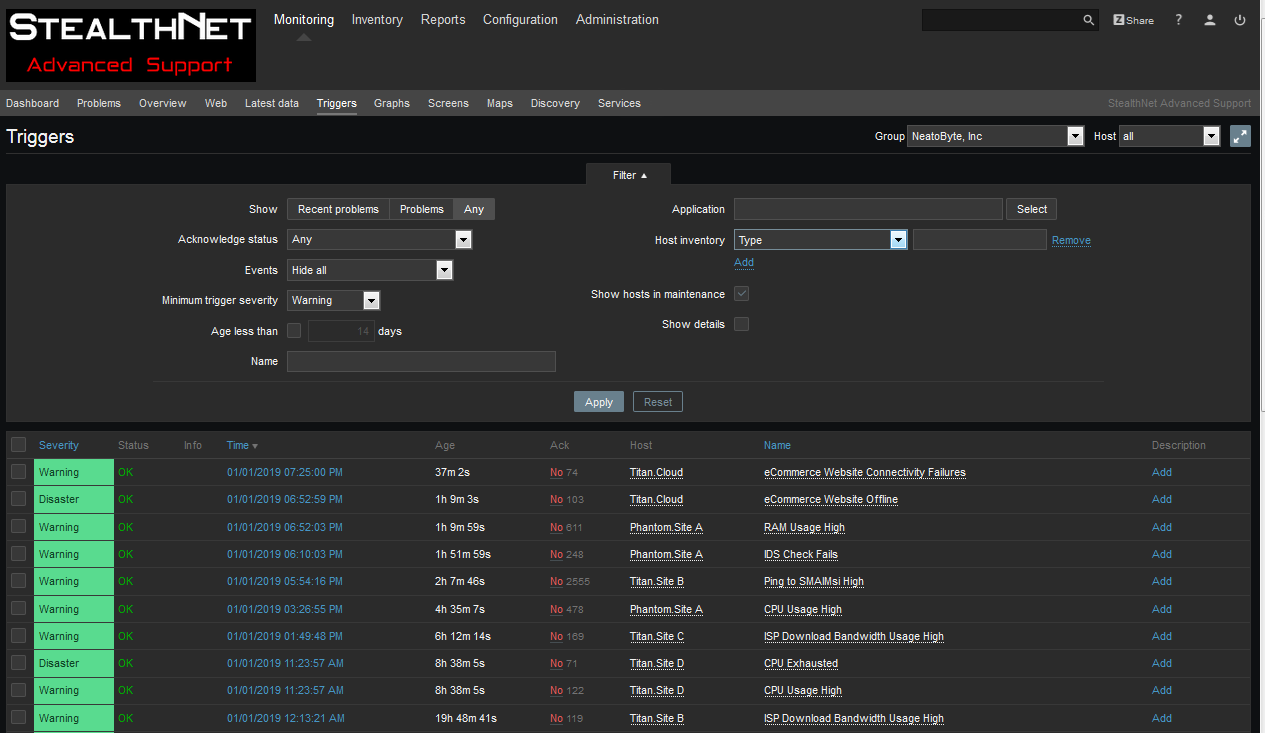Open the eCommerce Website Connectivity Failures trigger
Screen dimensions: 1265x733
[865, 472]
